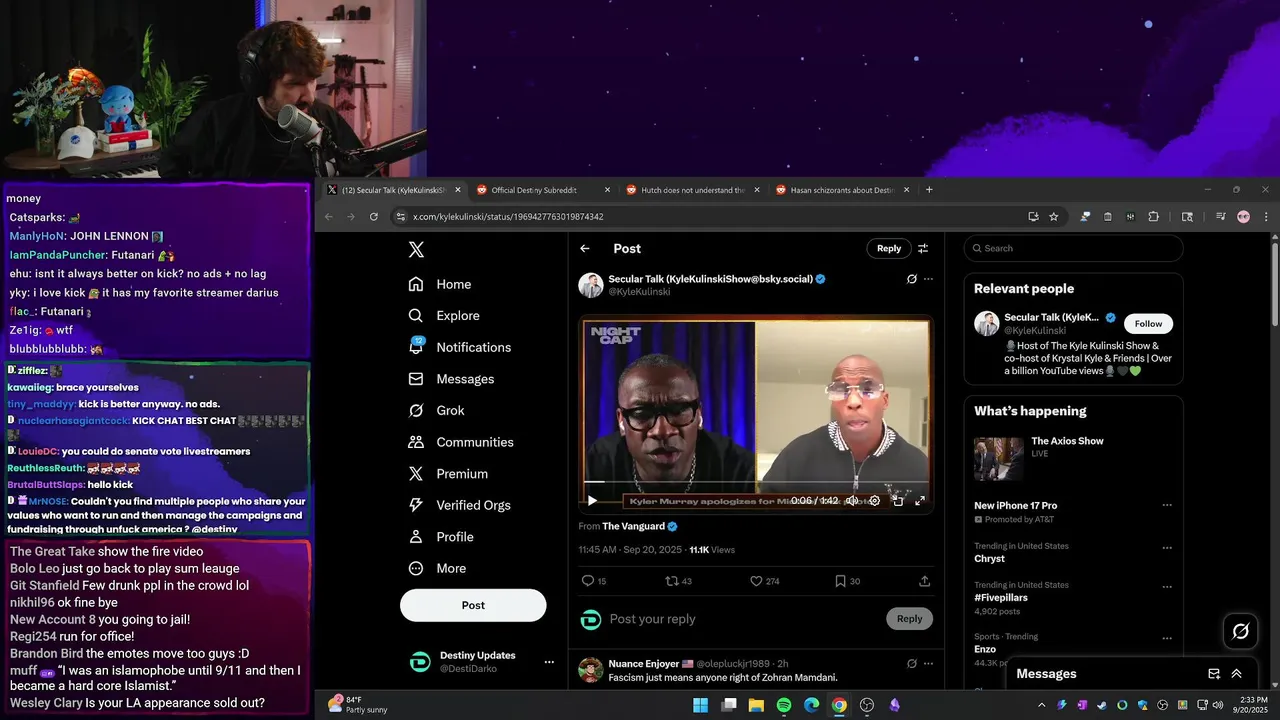Open Windows Start menu

pyautogui.click(x=701, y=705)
